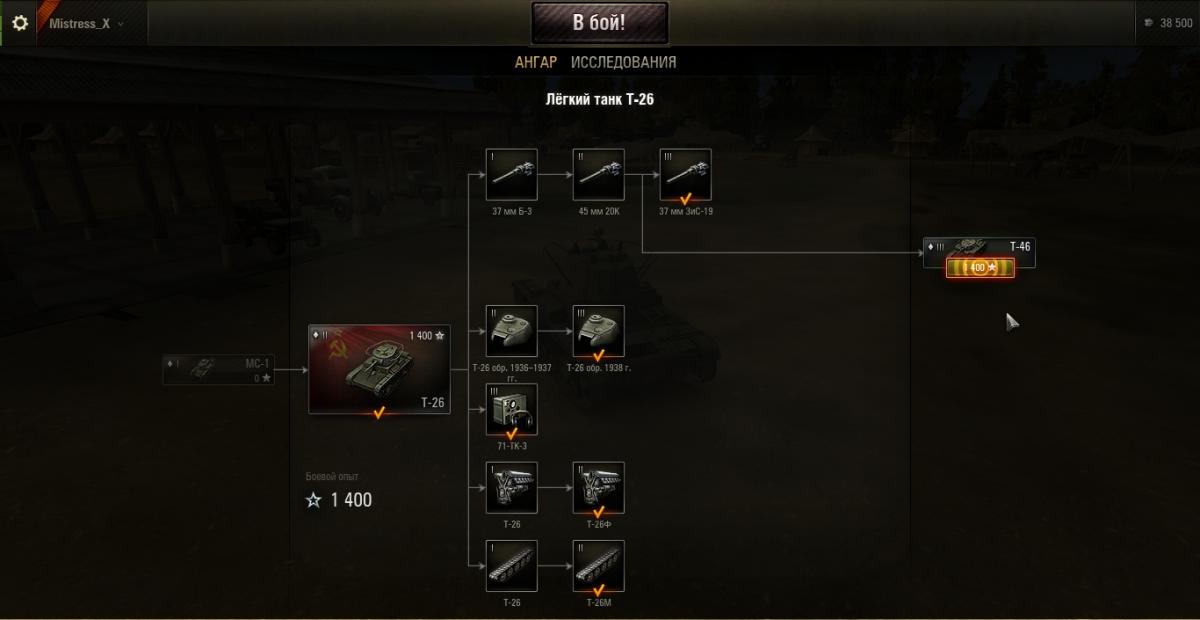The image size is (1200, 620).
Task: Switch to the АНГАР tab
Action: (x=536, y=62)
